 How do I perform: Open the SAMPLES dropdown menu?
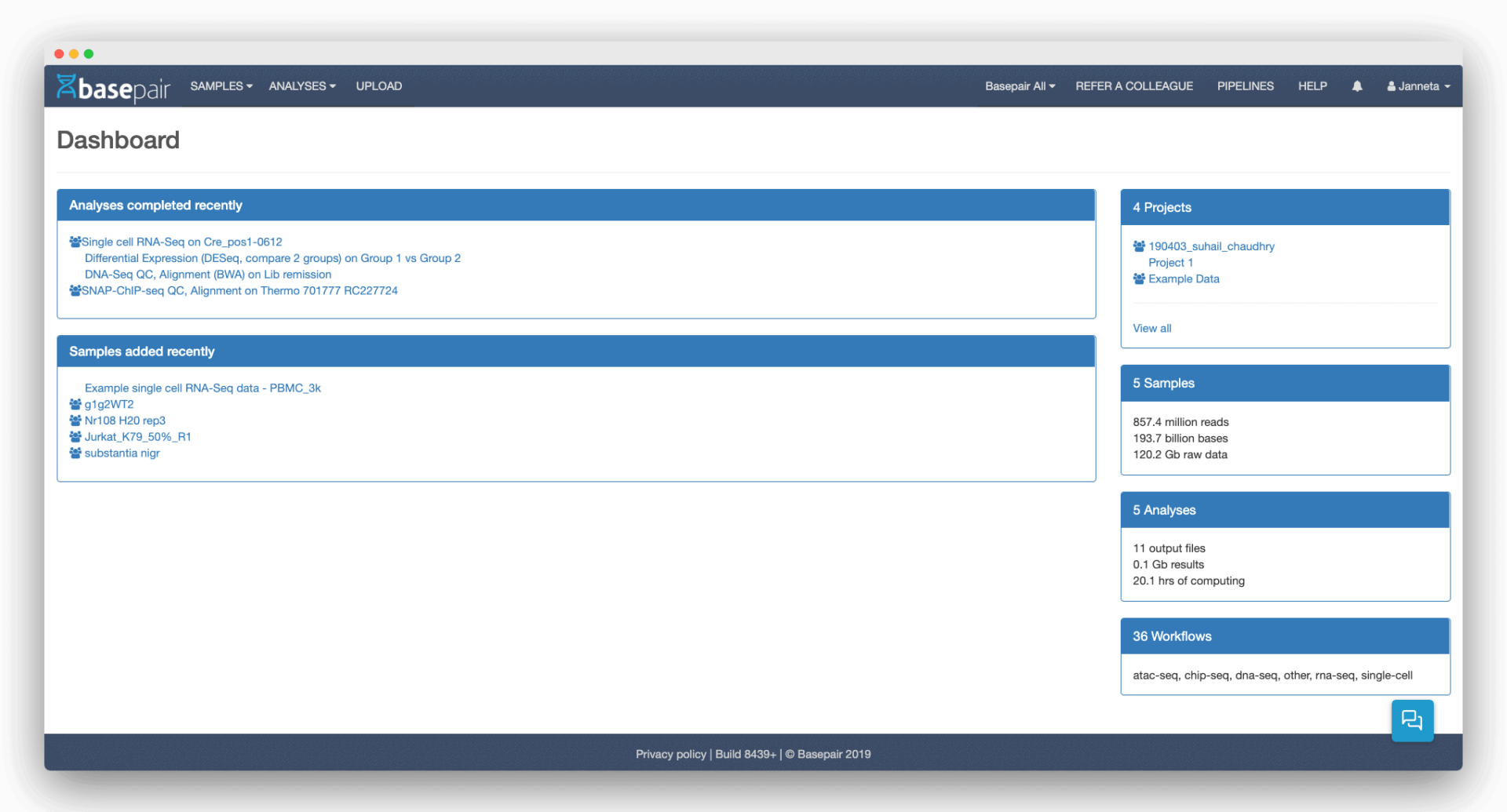tap(221, 86)
